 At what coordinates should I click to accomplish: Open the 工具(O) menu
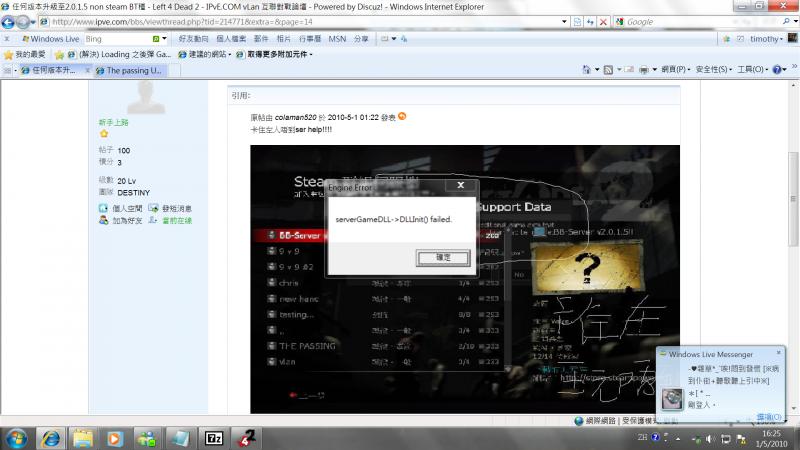pyautogui.click(x=753, y=69)
